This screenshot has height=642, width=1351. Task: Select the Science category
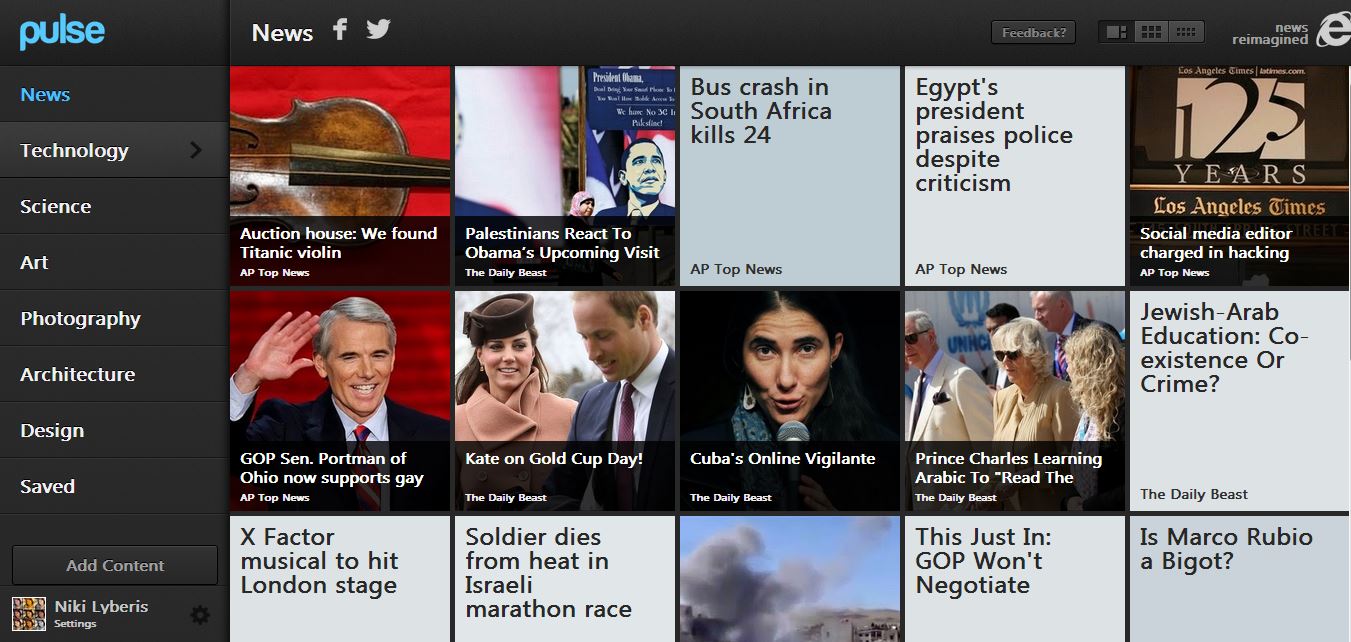point(114,206)
